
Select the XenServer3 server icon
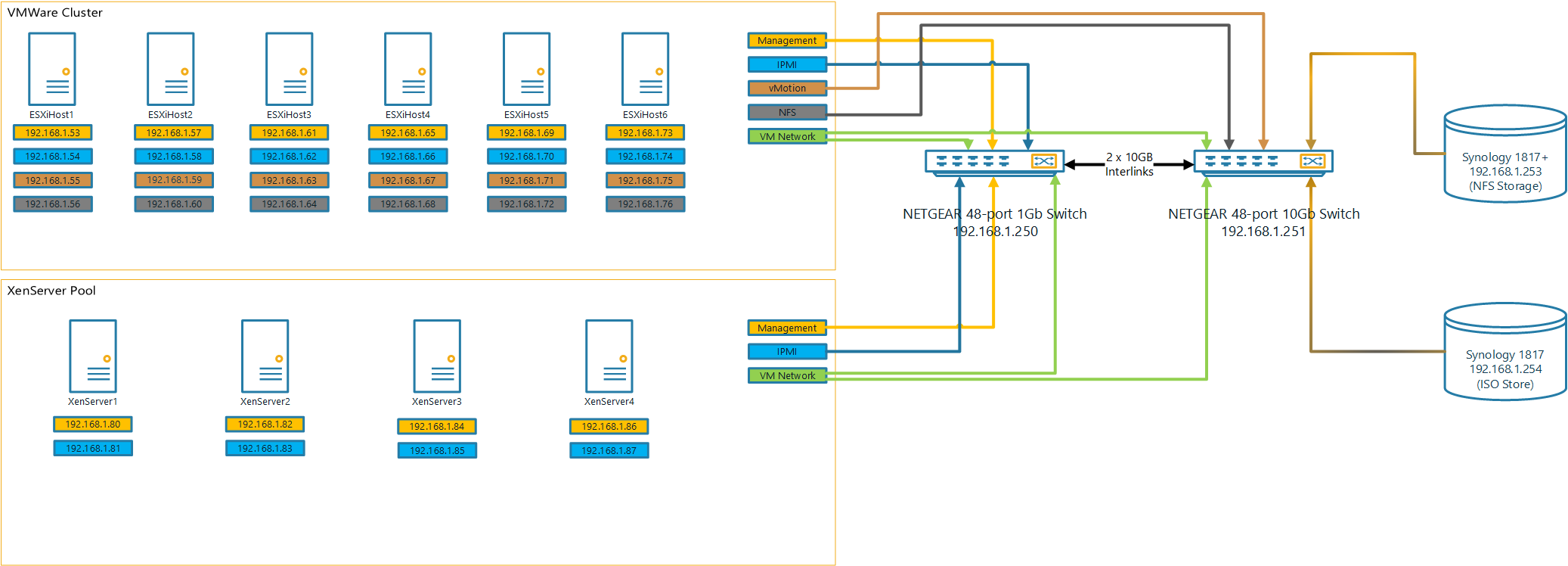(x=437, y=356)
